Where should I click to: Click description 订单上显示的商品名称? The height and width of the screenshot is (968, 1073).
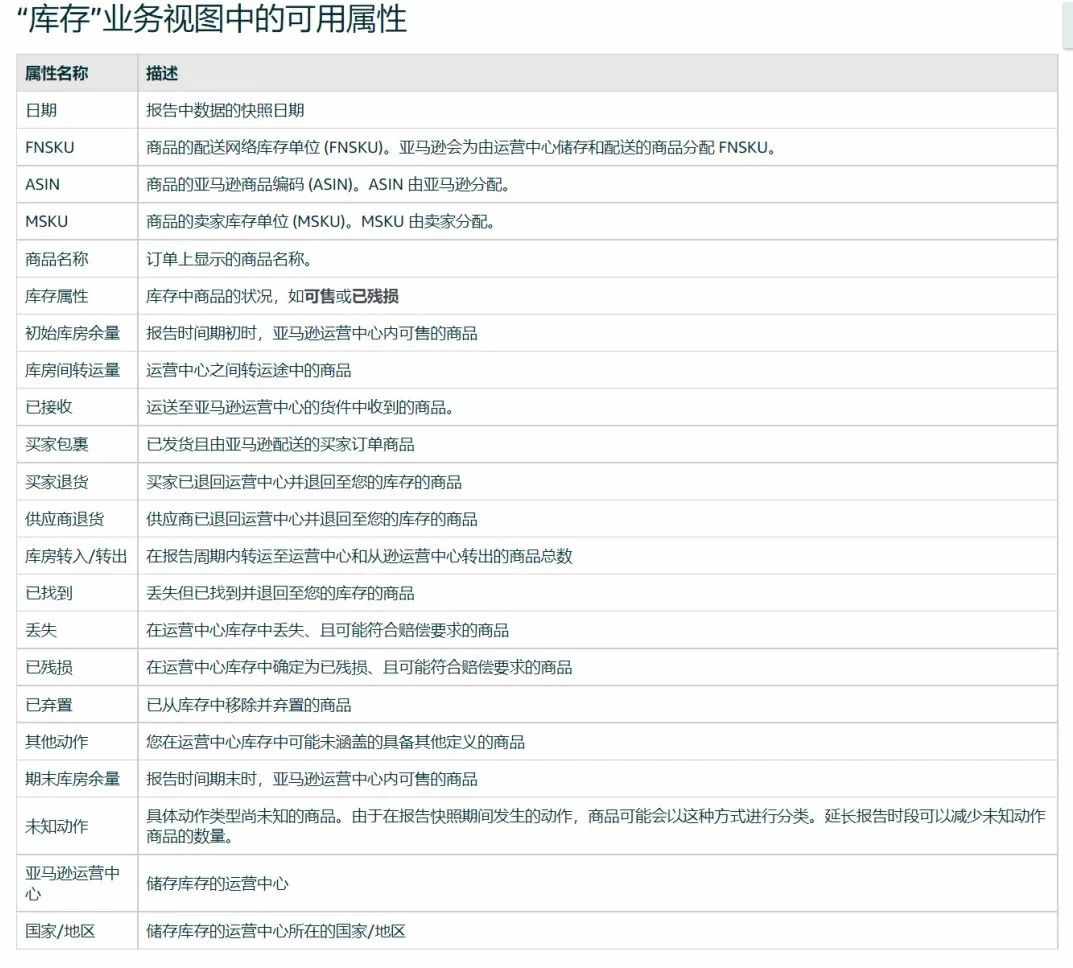229,259
